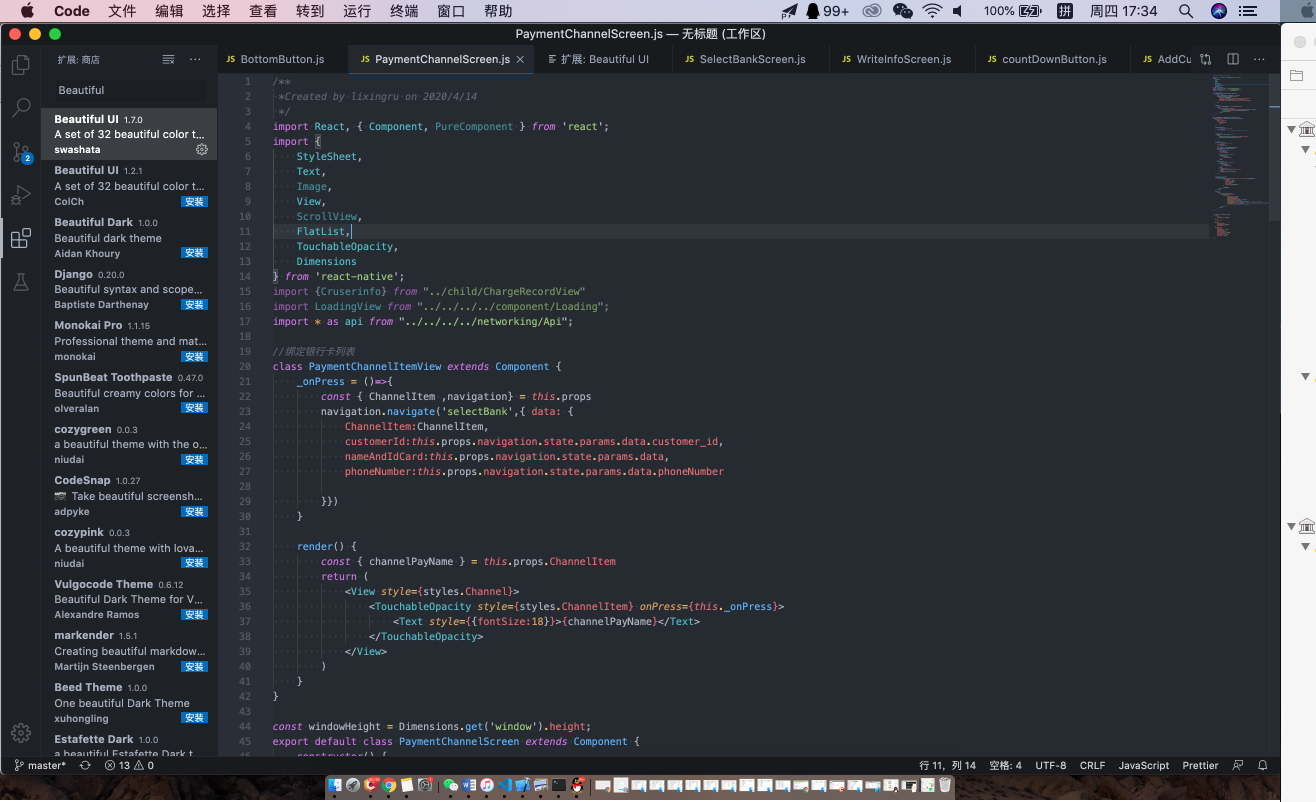Change file encoding UTF-8

tap(1050, 766)
